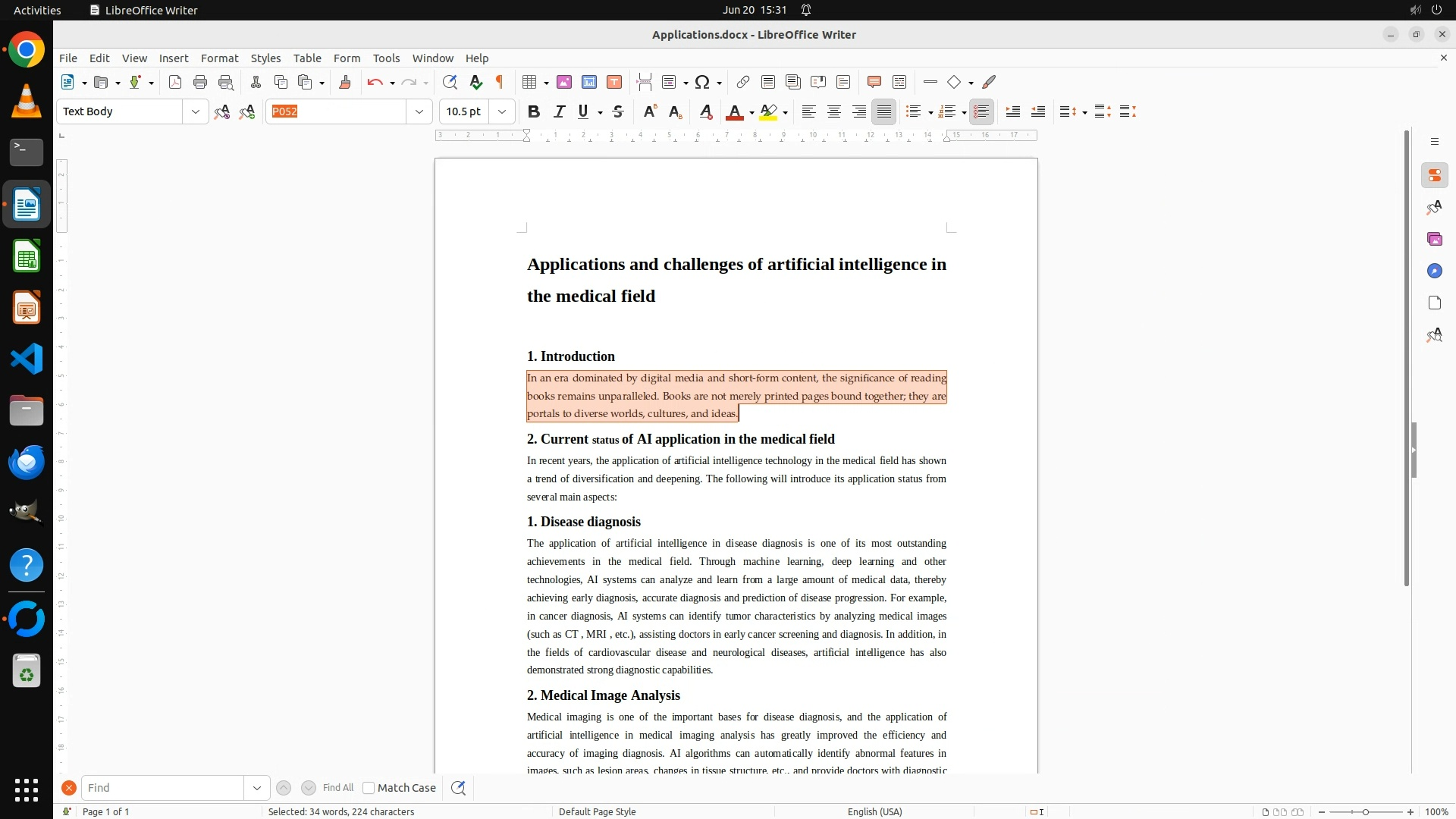This screenshot has width=1456, height=819.
Task: Open the Sidebar Gallery panel
Action: coord(1434,239)
